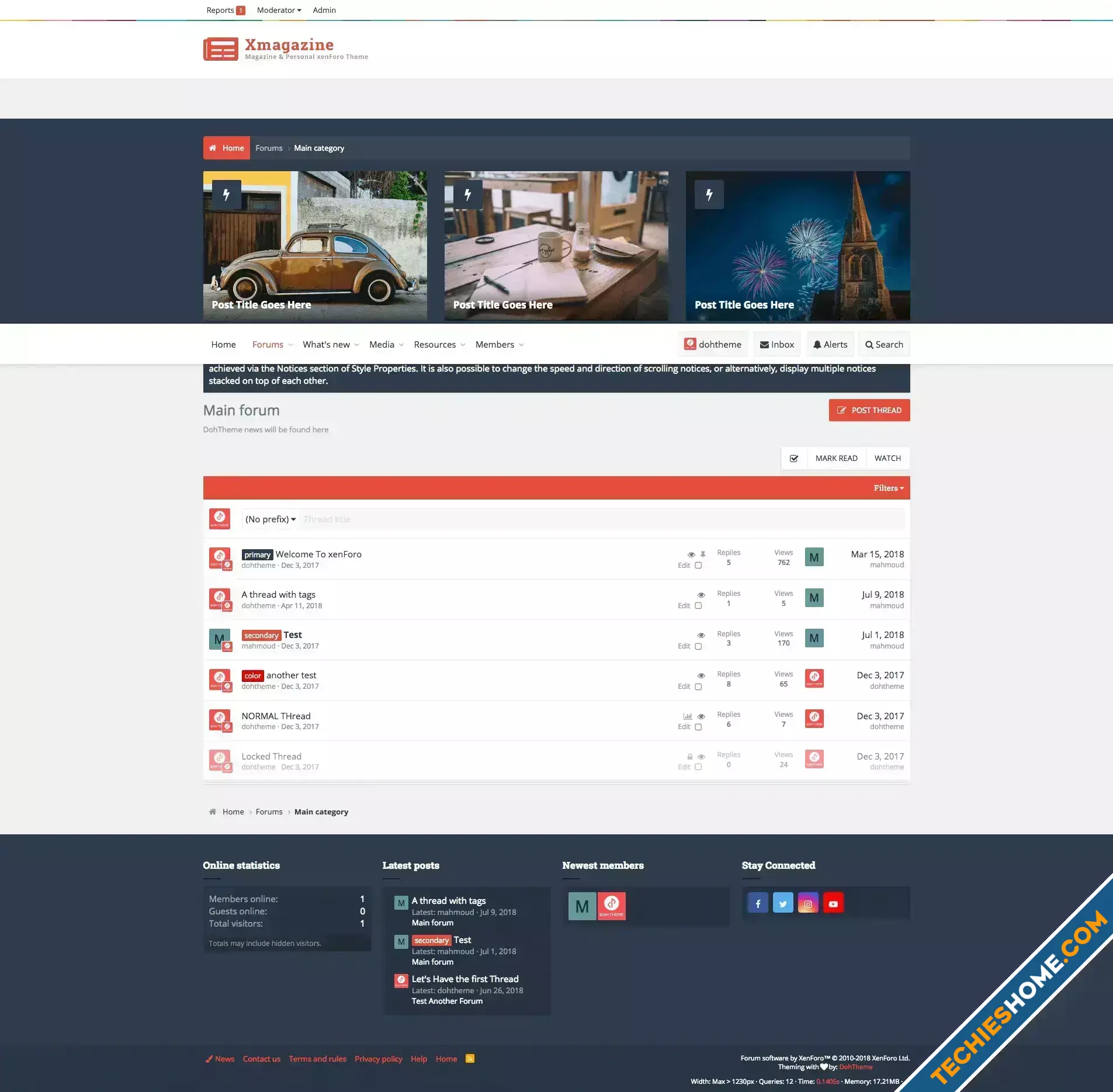
Task: Open the Alerts panel
Action: pyautogui.click(x=830, y=345)
